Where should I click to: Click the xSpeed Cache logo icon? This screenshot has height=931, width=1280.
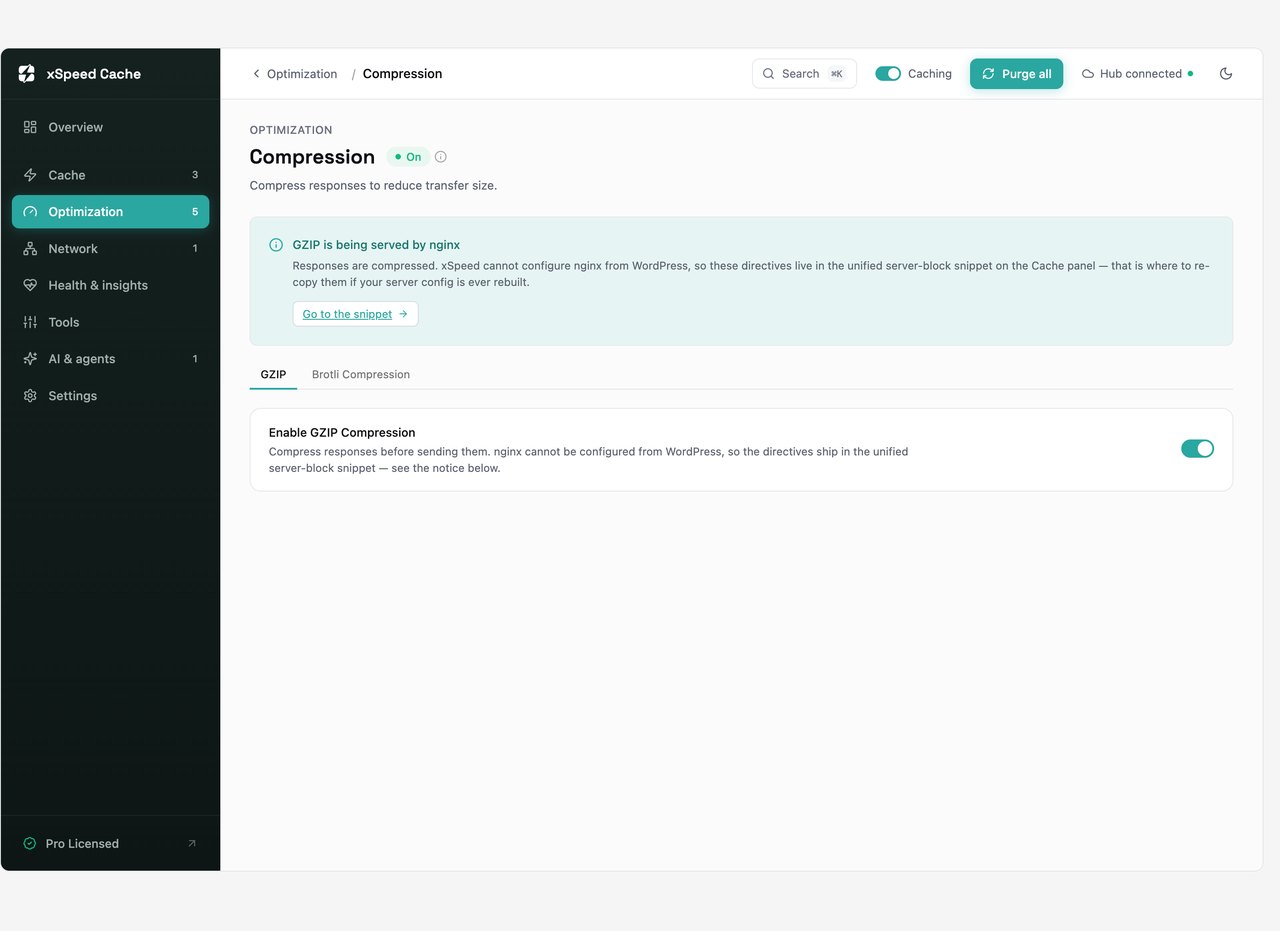coord(27,74)
